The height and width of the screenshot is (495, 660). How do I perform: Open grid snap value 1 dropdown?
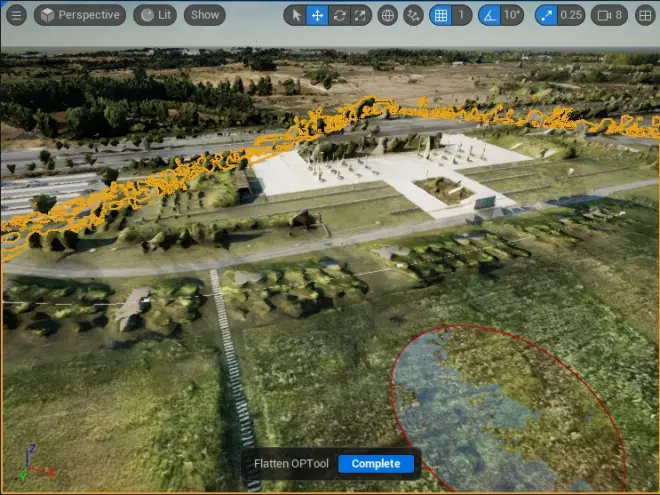(x=462, y=16)
